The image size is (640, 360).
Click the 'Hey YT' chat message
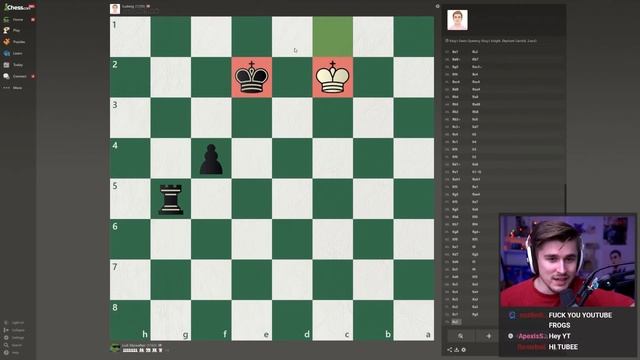pyautogui.click(x=559, y=336)
